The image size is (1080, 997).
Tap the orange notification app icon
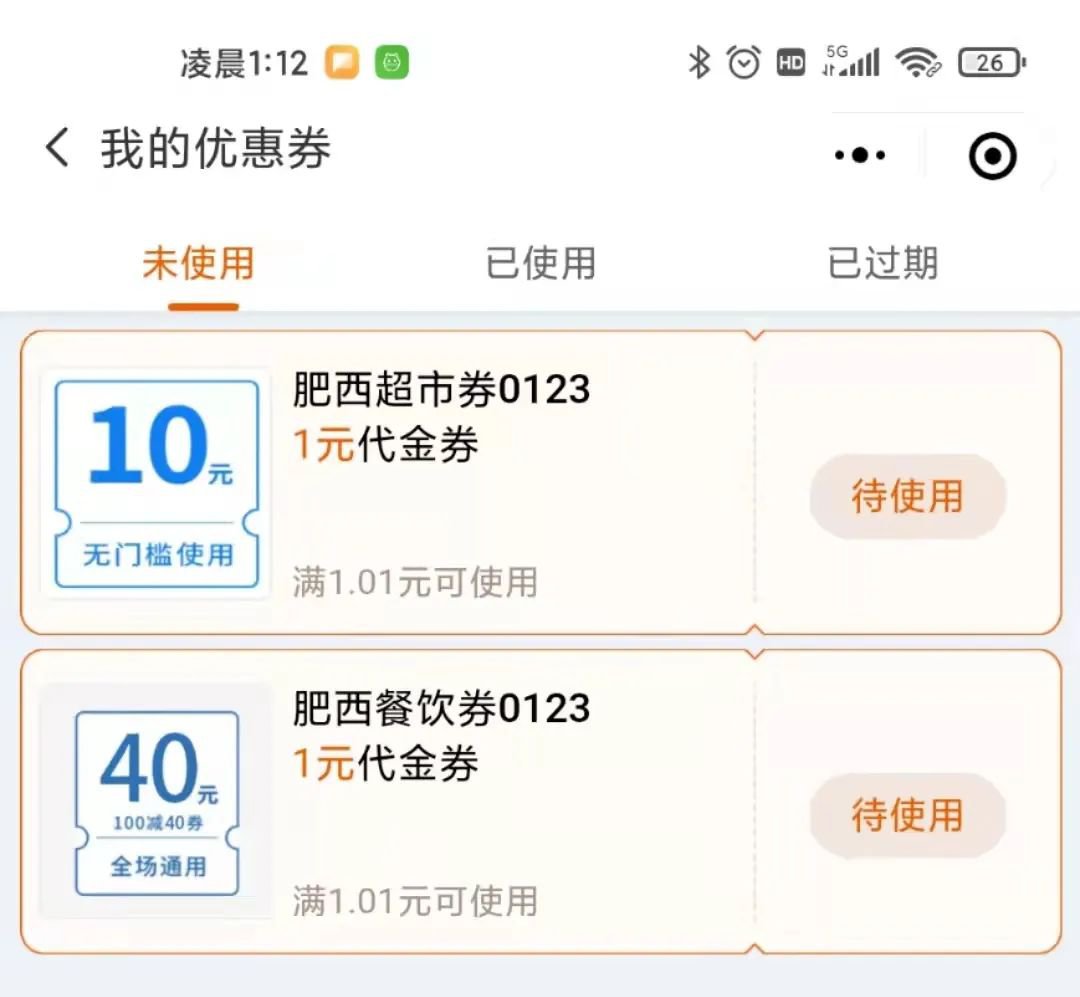(342, 64)
